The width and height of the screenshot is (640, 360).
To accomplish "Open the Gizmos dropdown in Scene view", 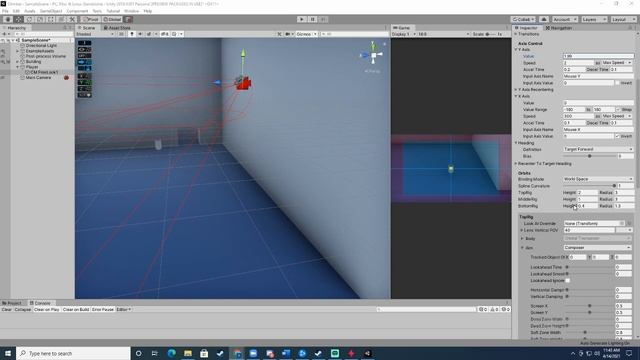I will 307,34.
